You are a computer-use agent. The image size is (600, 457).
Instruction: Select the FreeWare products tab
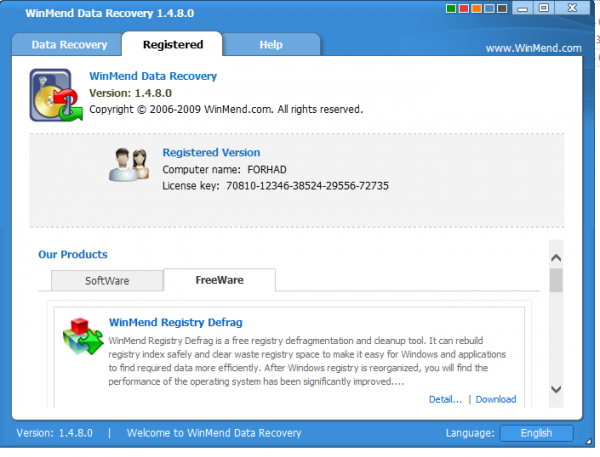pos(219,280)
